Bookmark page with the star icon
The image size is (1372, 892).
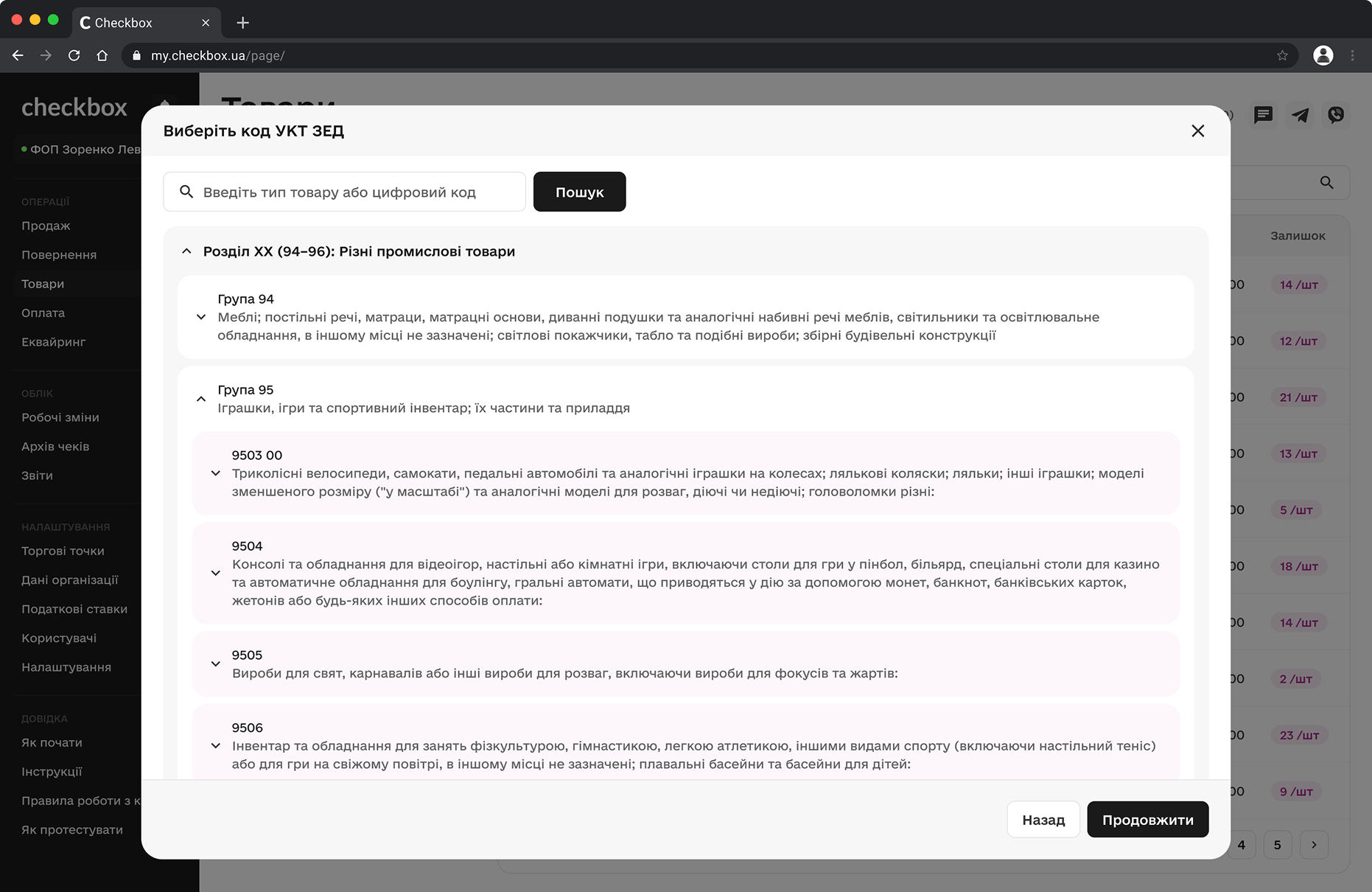coord(1282,55)
